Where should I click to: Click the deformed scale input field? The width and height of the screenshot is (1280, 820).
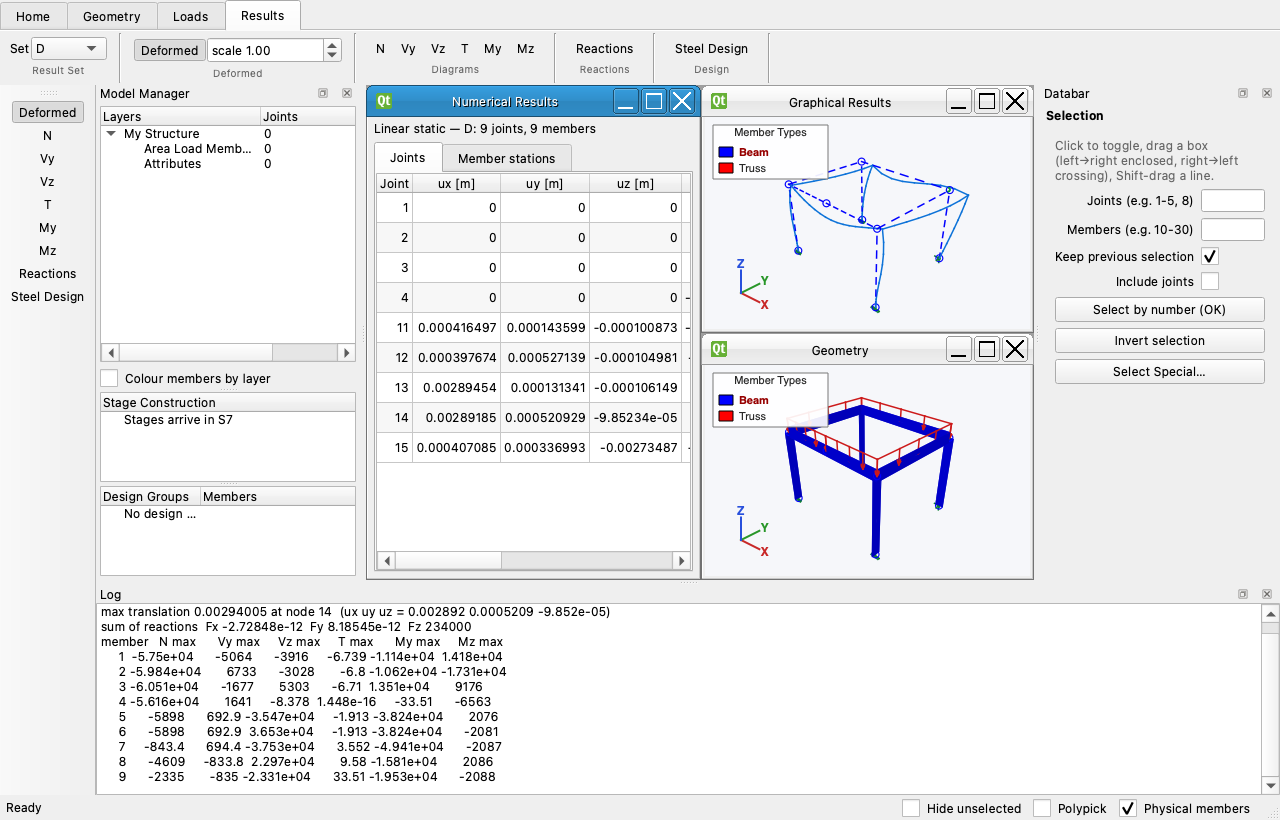pyautogui.click(x=266, y=50)
